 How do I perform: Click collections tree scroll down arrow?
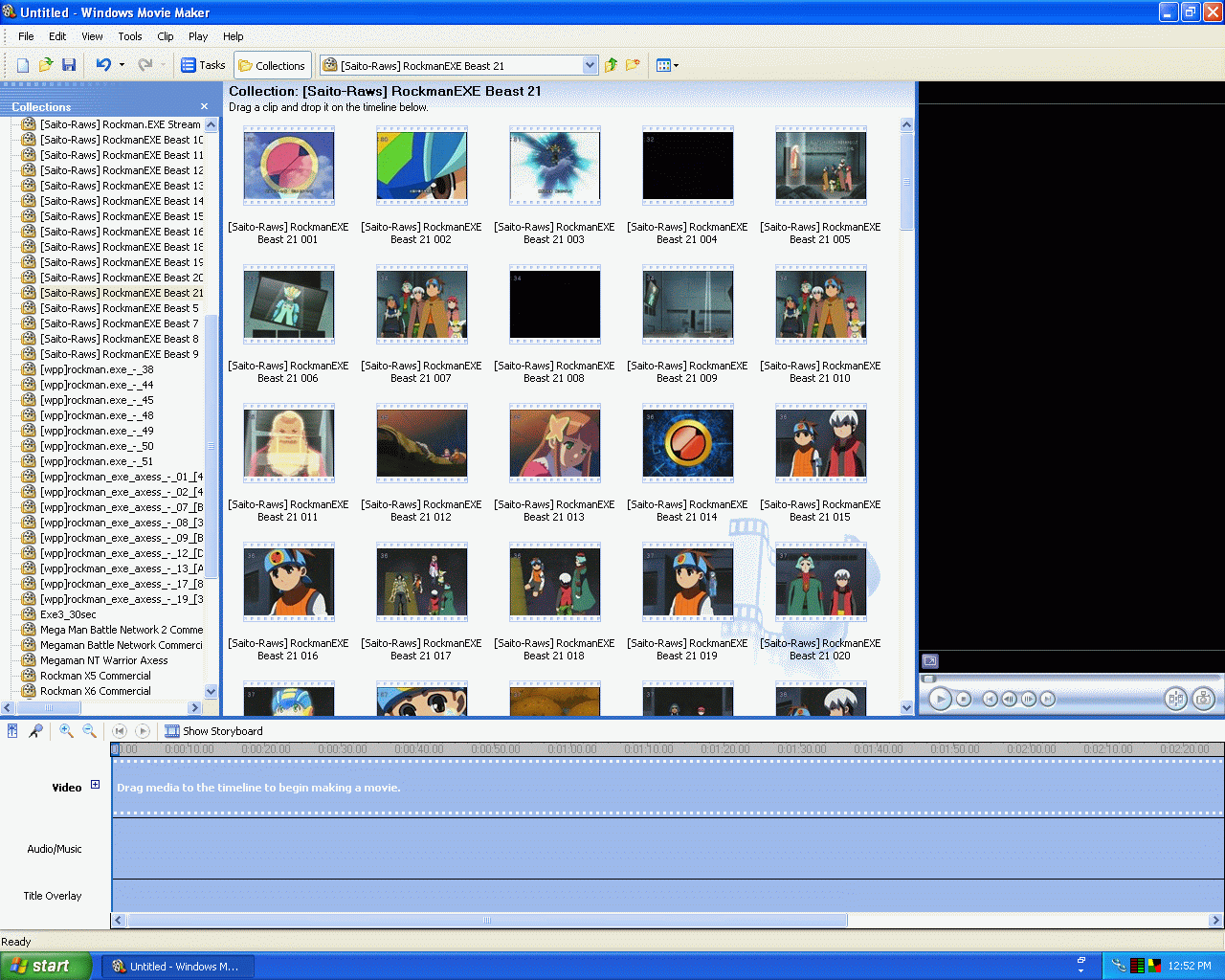[x=212, y=691]
